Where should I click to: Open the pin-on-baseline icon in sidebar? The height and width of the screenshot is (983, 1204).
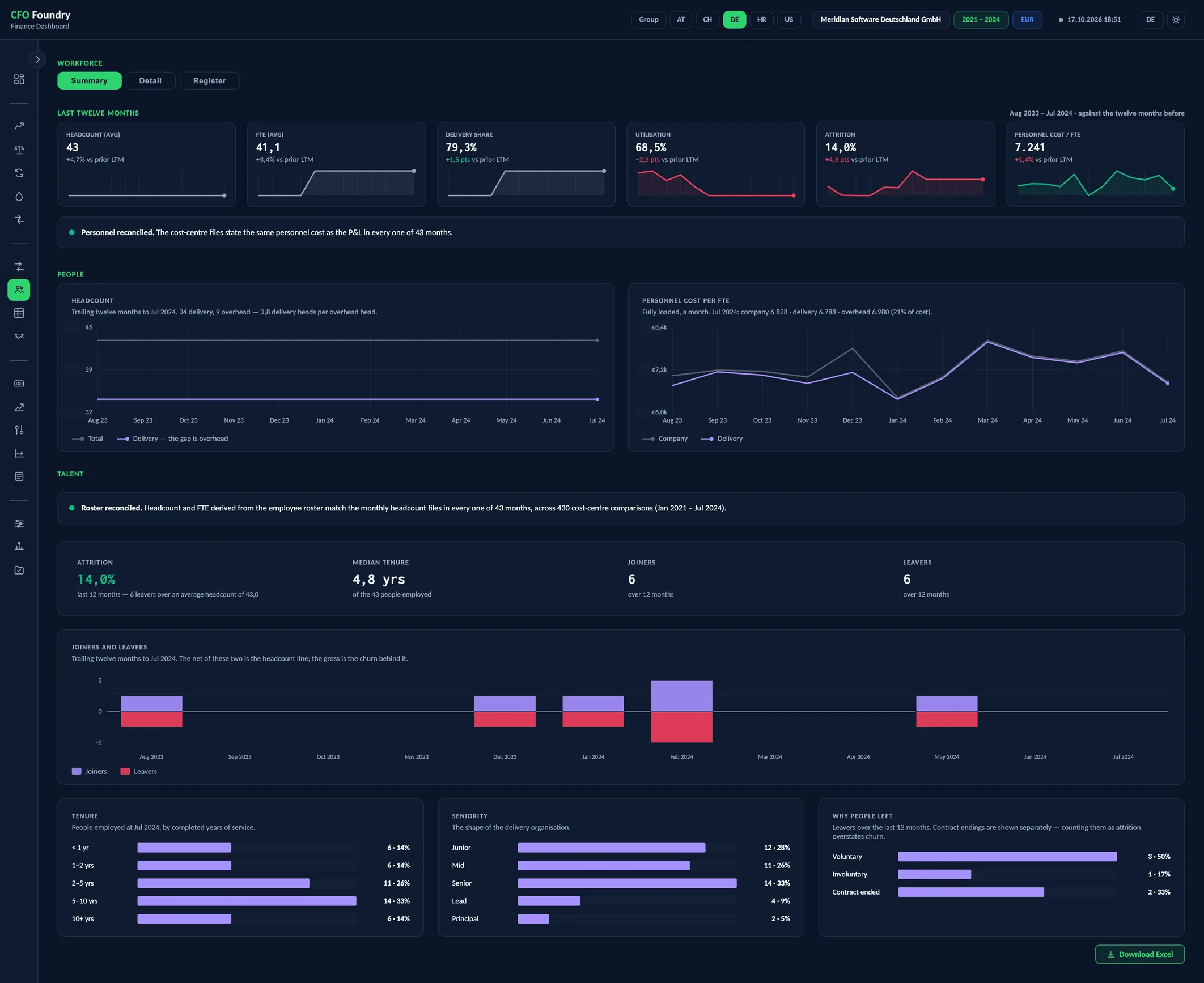(x=19, y=546)
